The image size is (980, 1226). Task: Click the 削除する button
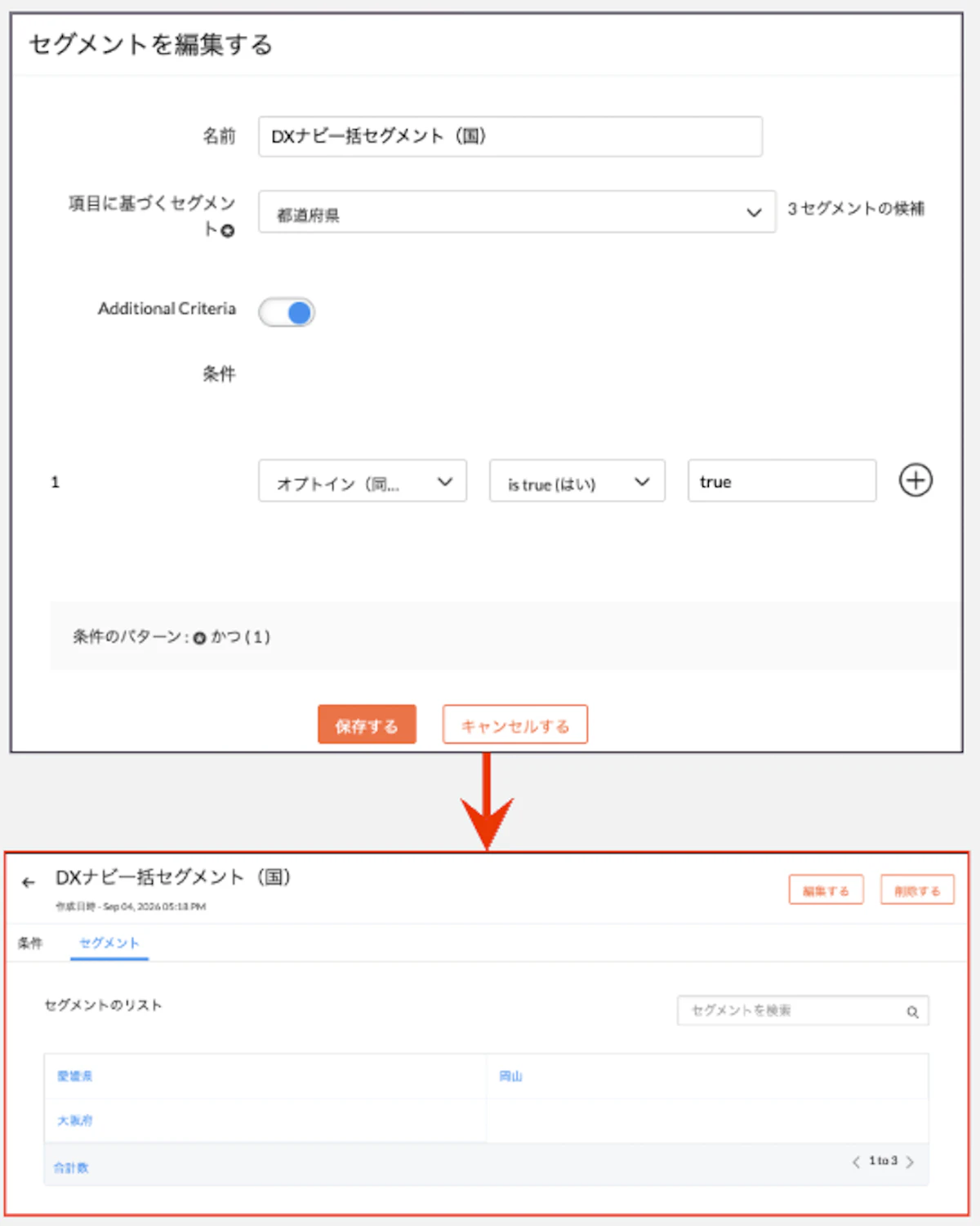[917, 890]
